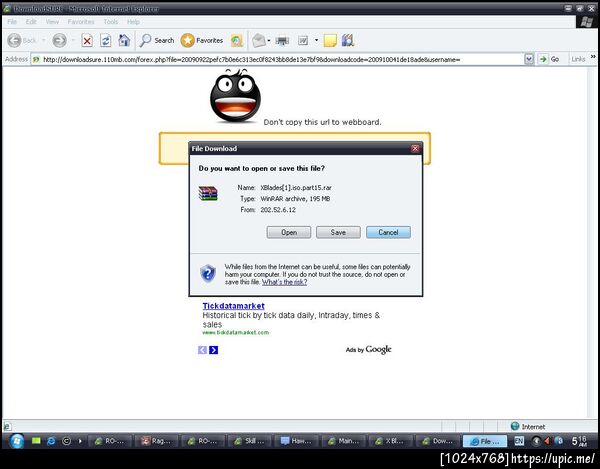Open the Tickdatamarket ad link
The width and height of the screenshot is (600, 469).
233,306
